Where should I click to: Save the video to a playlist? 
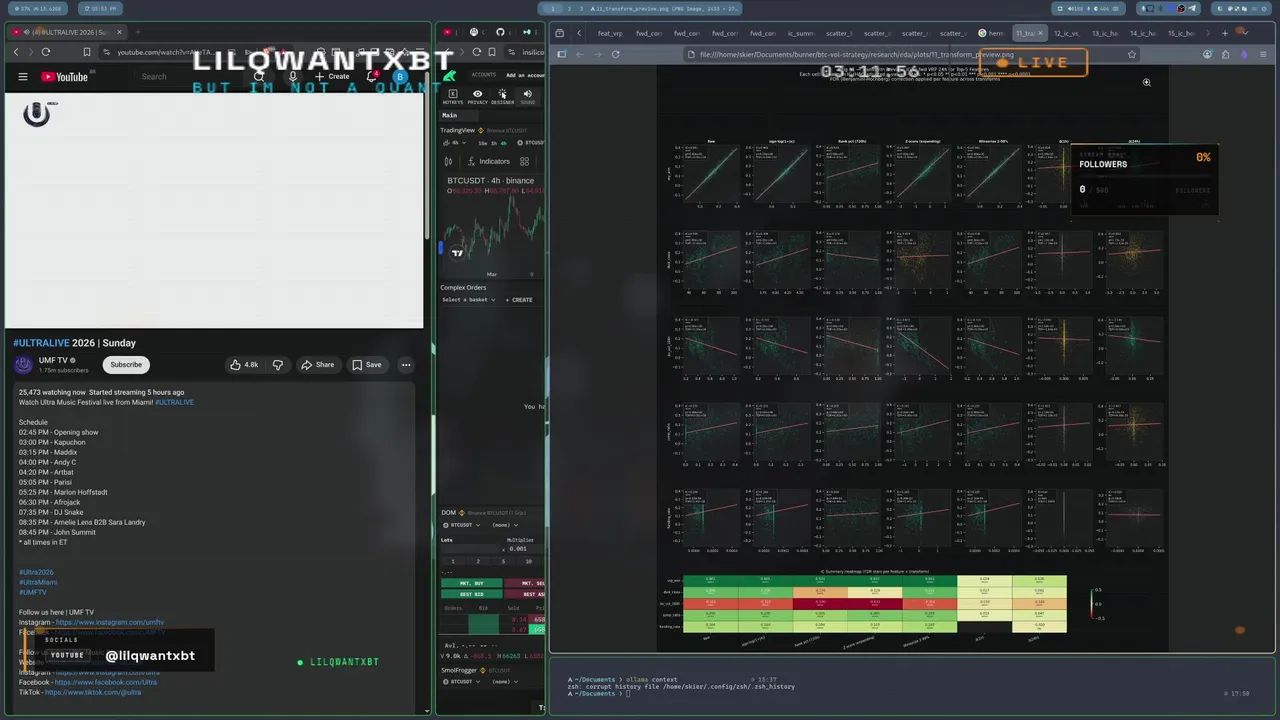(x=366, y=365)
